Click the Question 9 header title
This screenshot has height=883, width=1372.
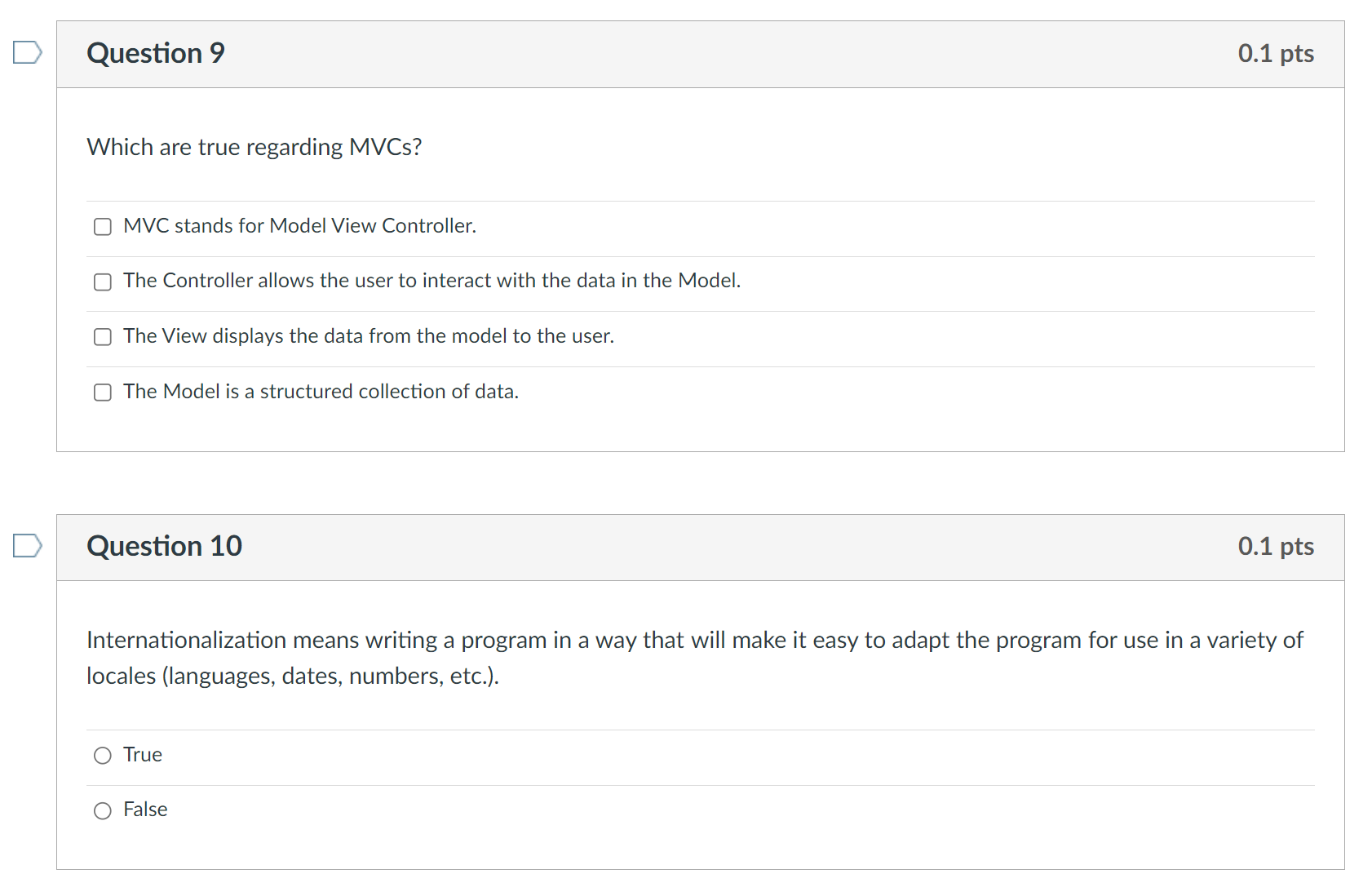[x=155, y=52]
